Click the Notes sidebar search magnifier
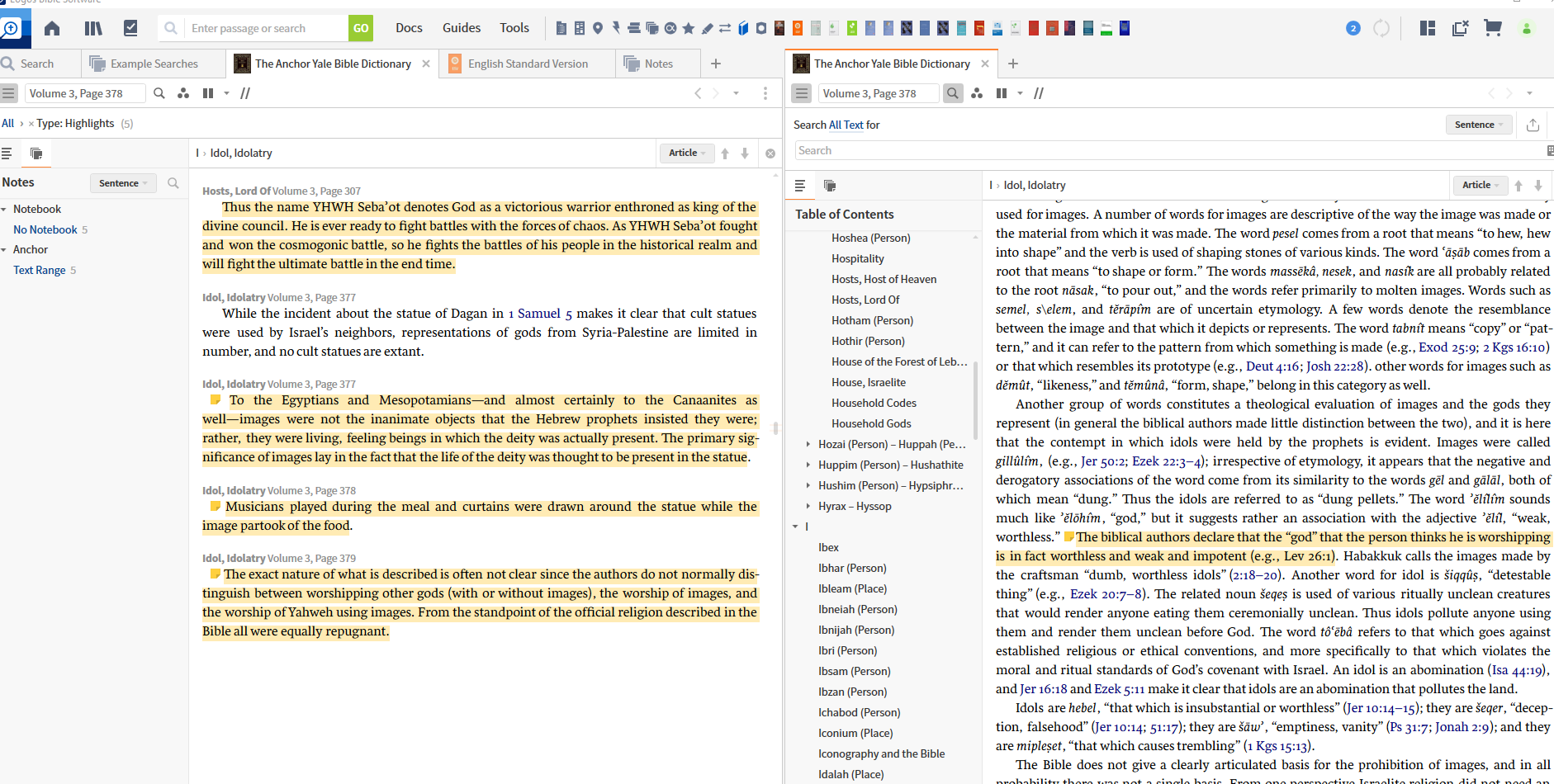 click(x=173, y=183)
